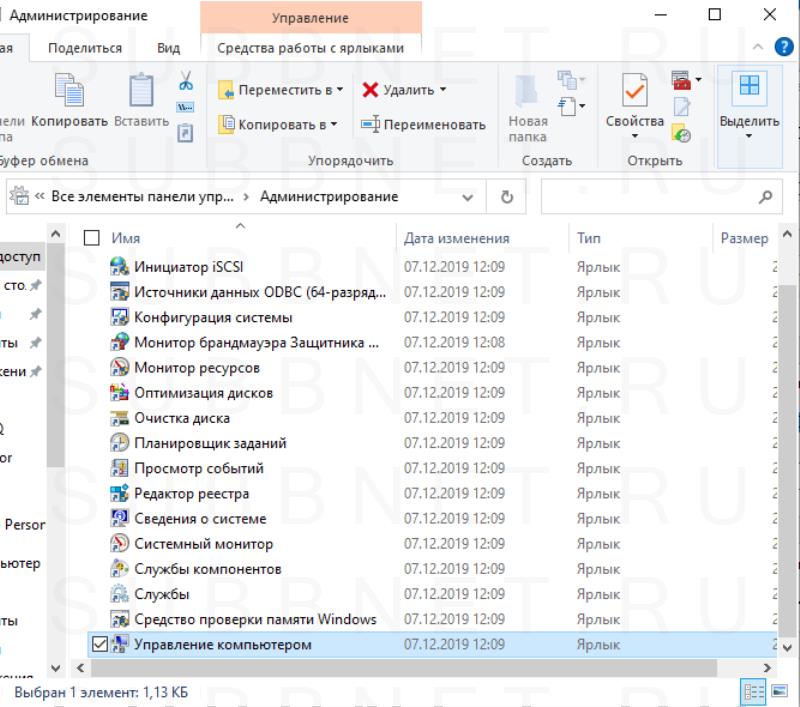The height and width of the screenshot is (707, 800).
Task: Click the scissors Cut icon in ribbon
Action: coord(185,81)
